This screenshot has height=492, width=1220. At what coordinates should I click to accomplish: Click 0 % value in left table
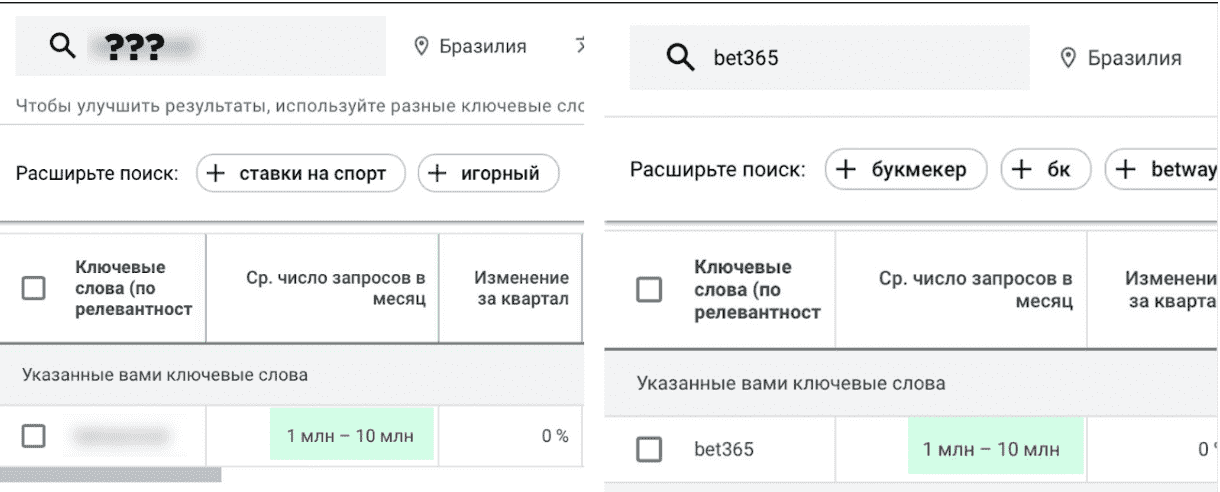[553, 434]
